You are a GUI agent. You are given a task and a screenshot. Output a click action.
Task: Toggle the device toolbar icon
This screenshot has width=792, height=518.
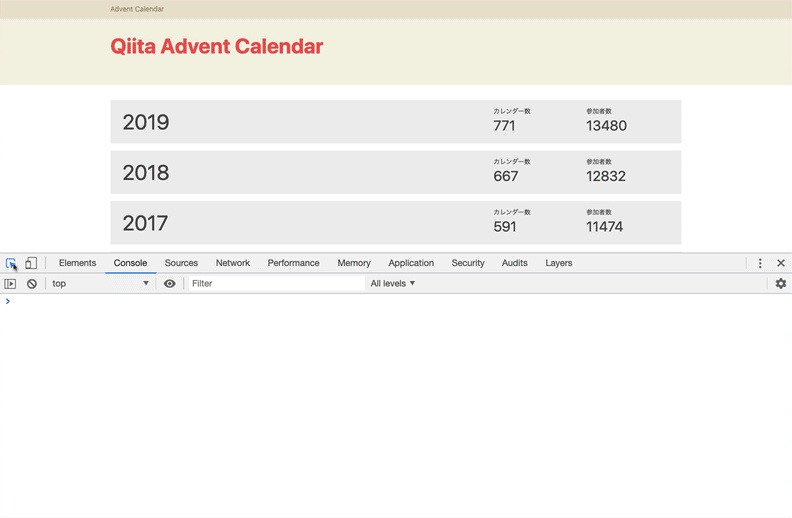[x=31, y=263]
